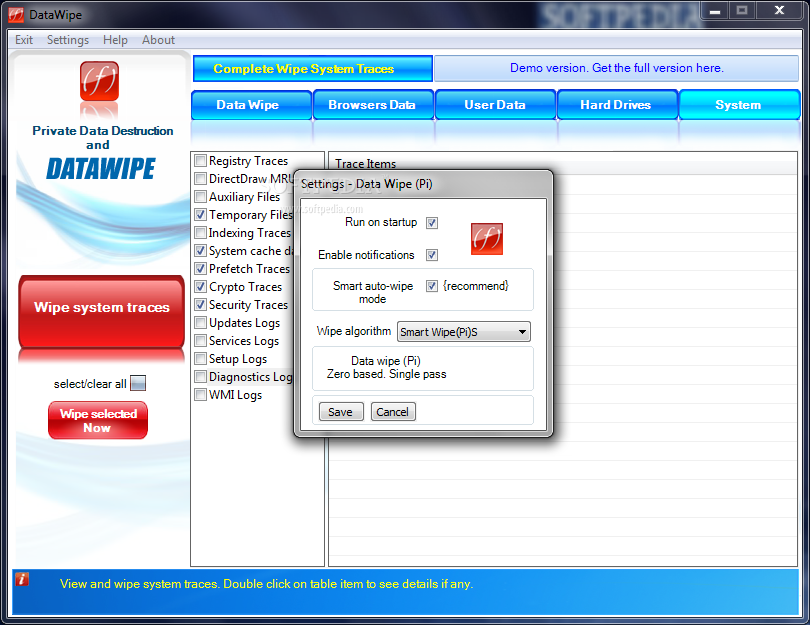Click the 'Zero based. Single pass' description text
Image resolution: width=810 pixels, height=625 pixels.
pos(386,374)
